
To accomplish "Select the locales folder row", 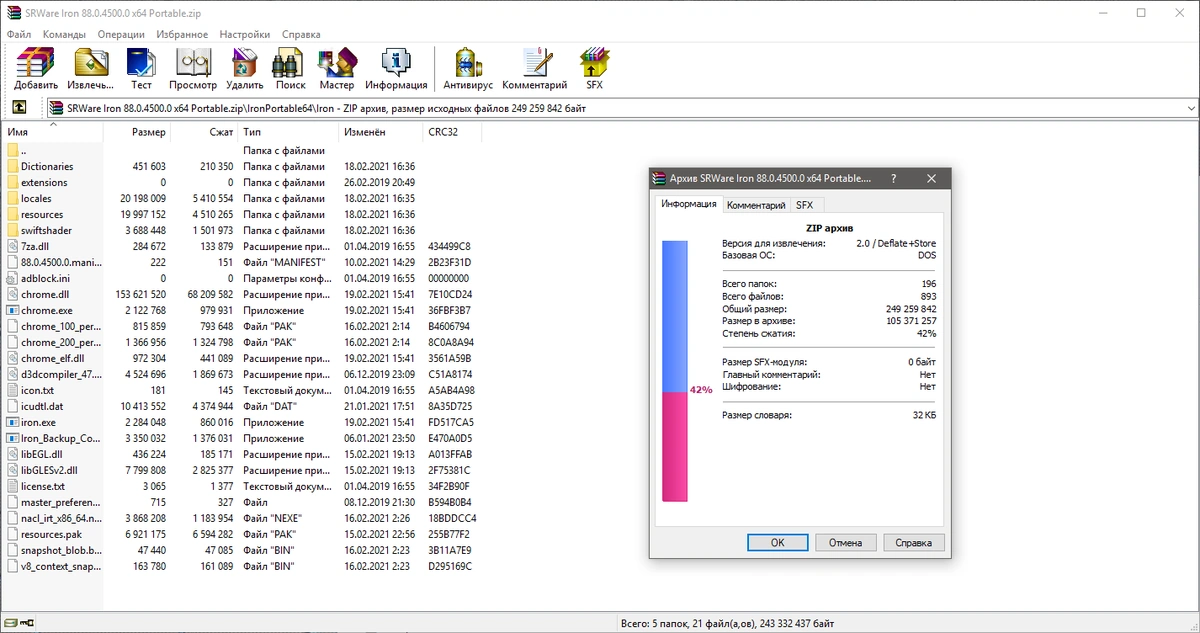I will 242,199.
